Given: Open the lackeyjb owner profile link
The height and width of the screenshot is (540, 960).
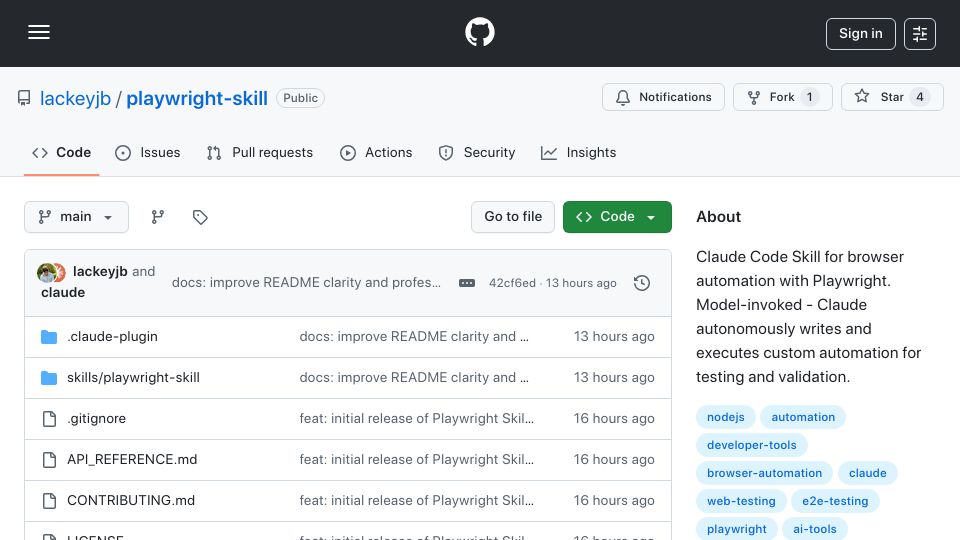Looking at the screenshot, I should tap(75, 99).
